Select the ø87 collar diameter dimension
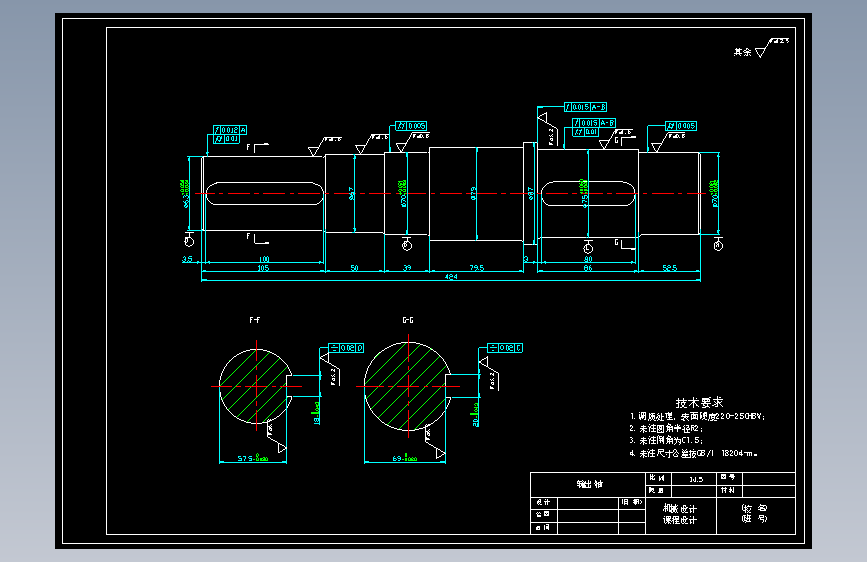The width and height of the screenshot is (867, 562). [x=530, y=194]
